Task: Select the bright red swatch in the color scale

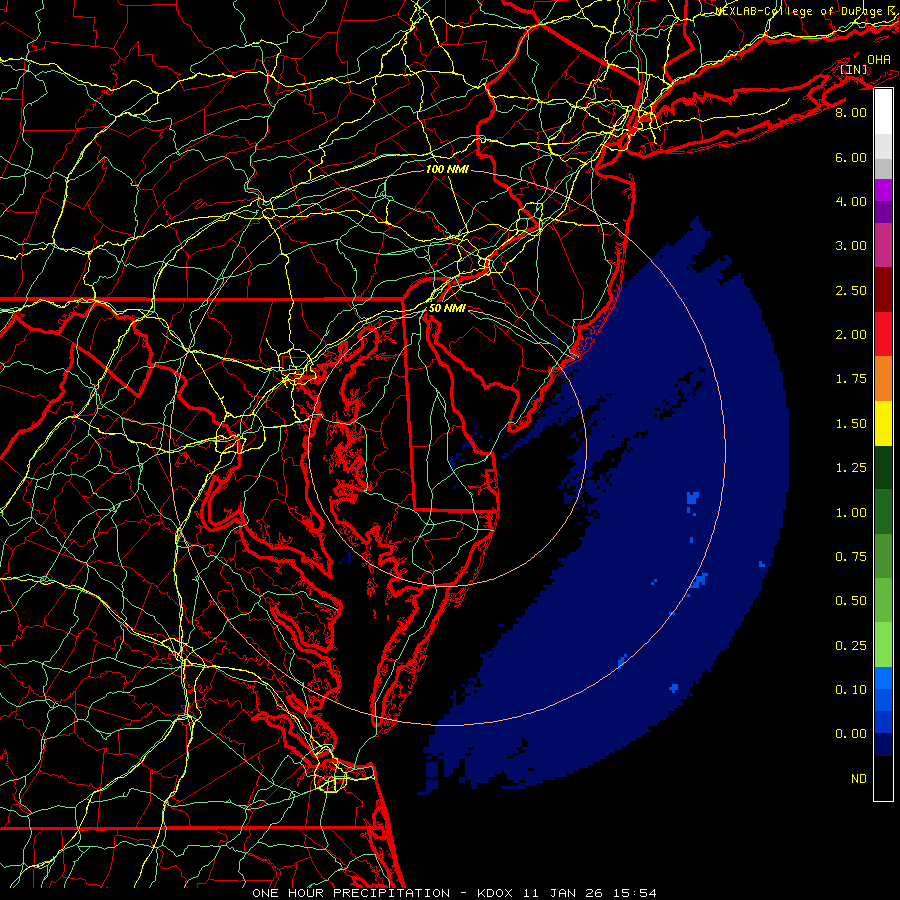Action: click(x=883, y=335)
